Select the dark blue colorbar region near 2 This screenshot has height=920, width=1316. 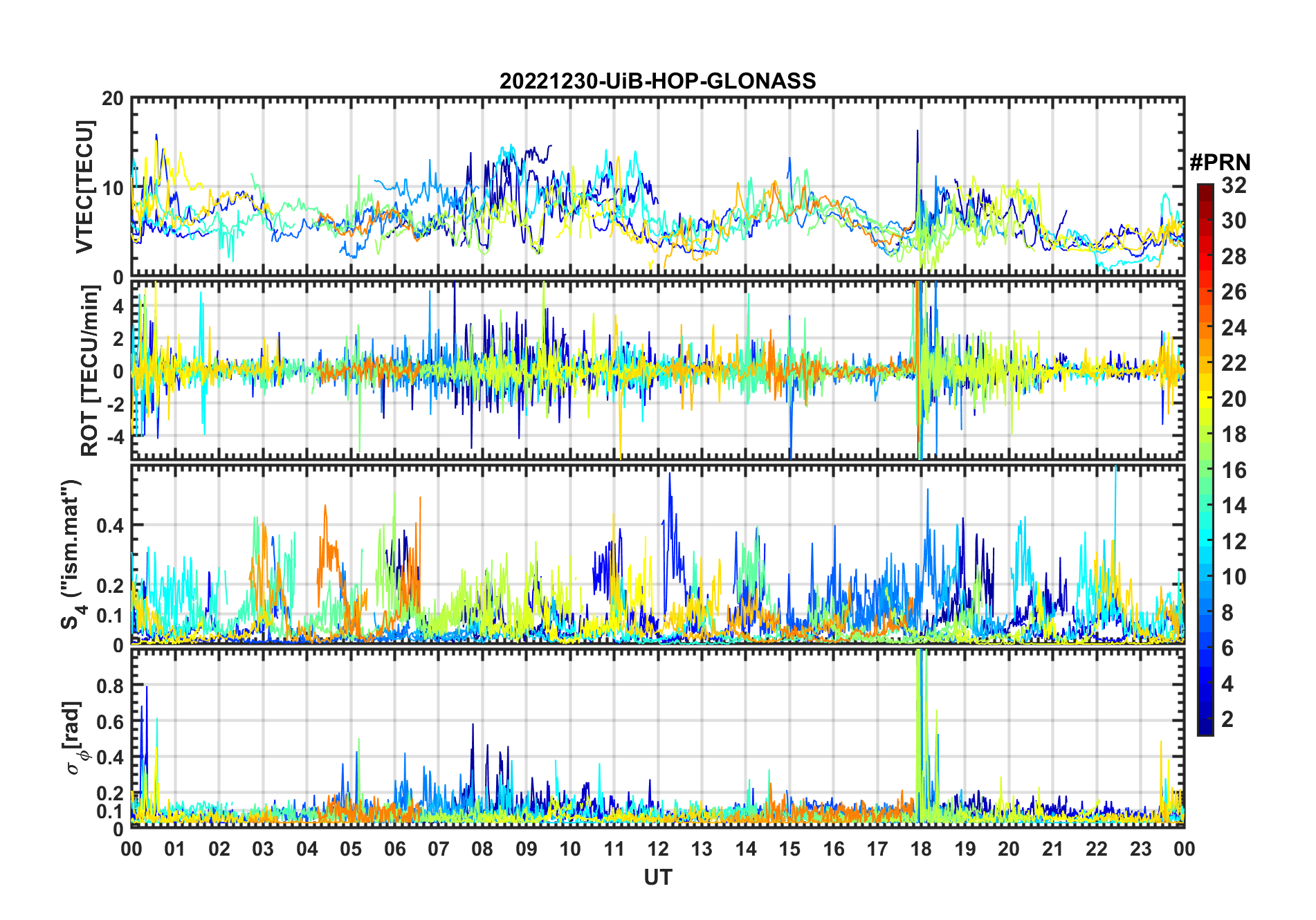[1205, 719]
